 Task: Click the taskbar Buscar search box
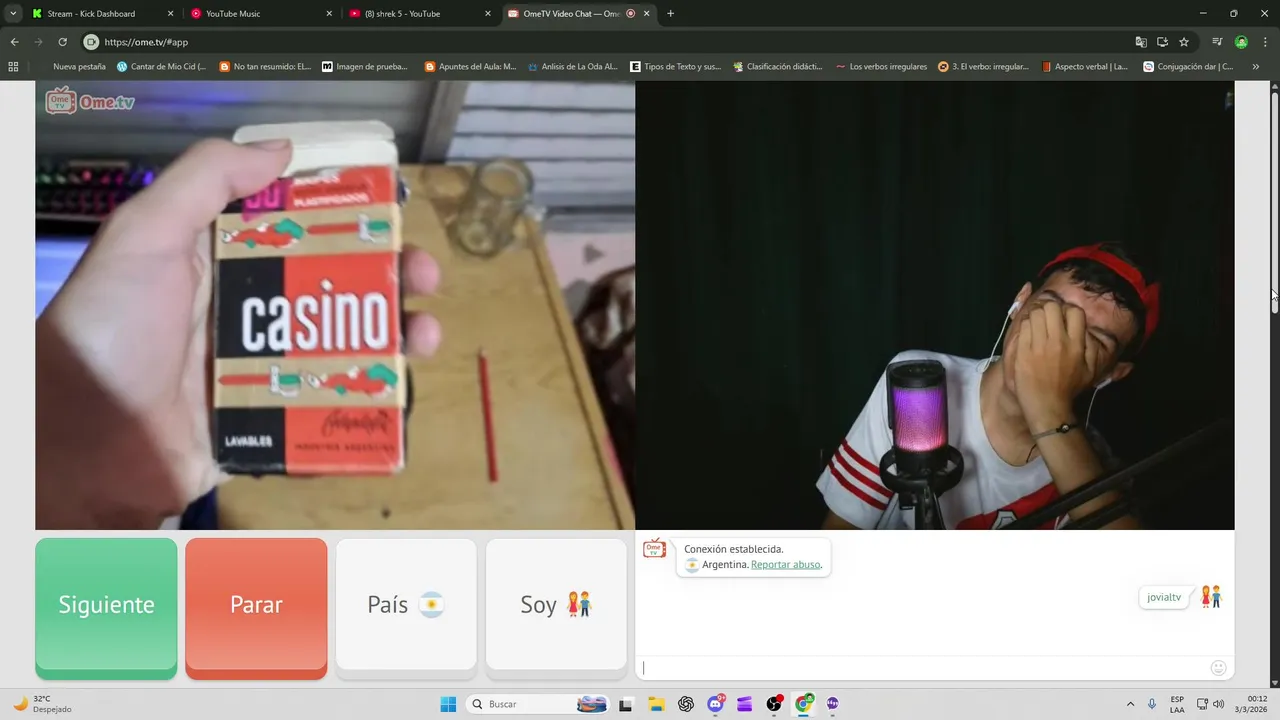(x=539, y=704)
